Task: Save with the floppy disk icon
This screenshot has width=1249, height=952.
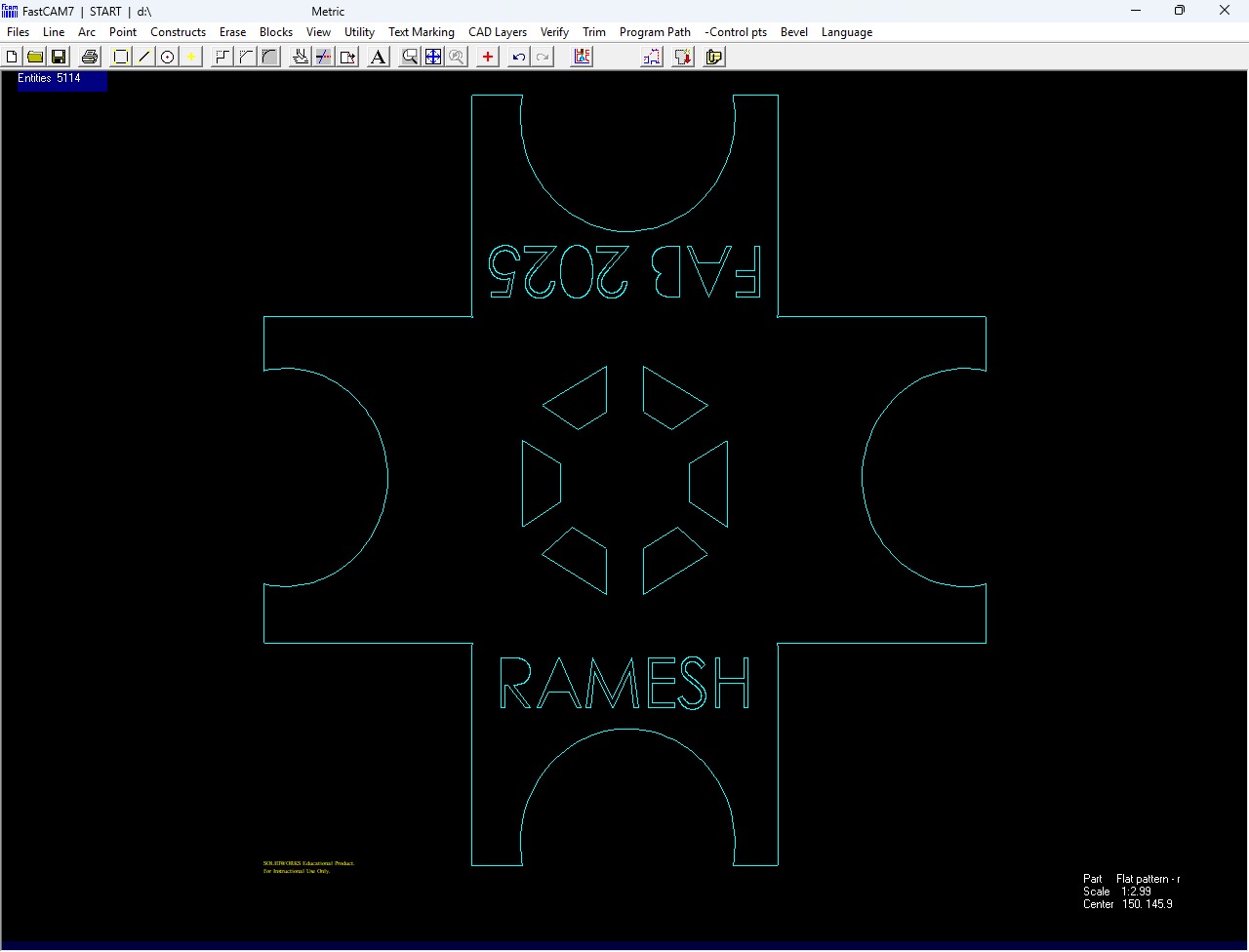Action: (59, 57)
